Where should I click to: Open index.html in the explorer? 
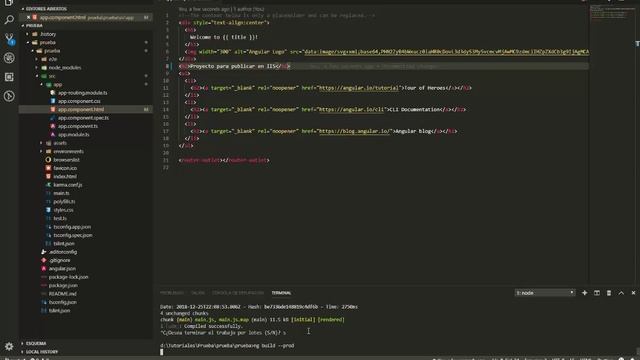click(65, 176)
